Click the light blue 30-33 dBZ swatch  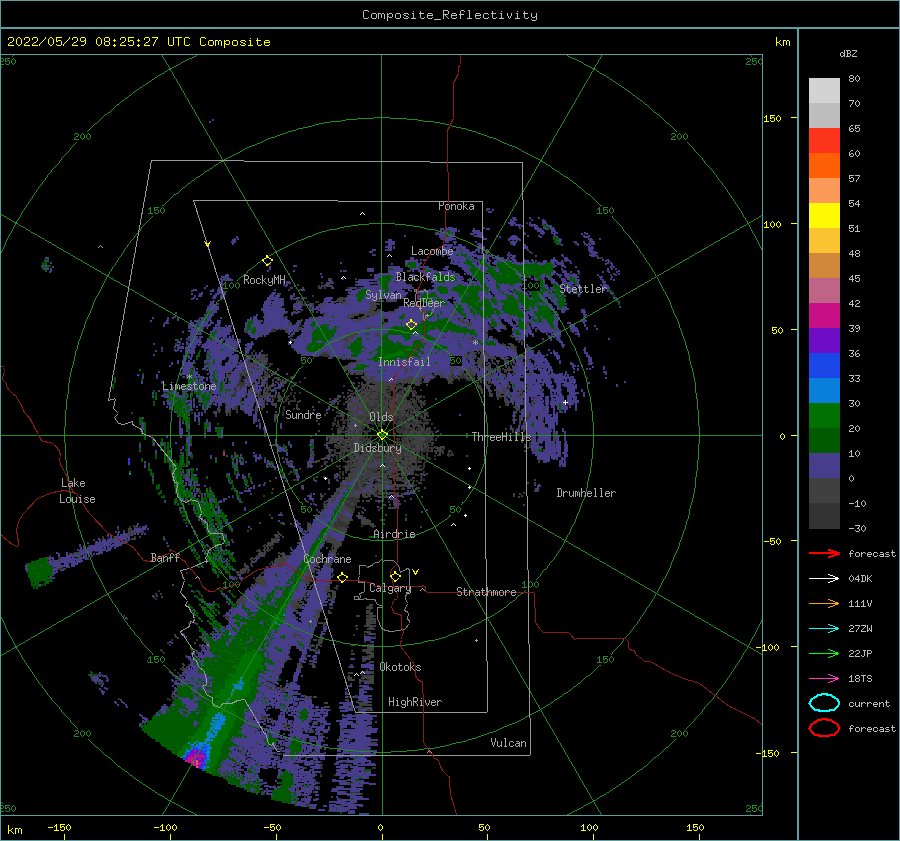[x=824, y=390]
